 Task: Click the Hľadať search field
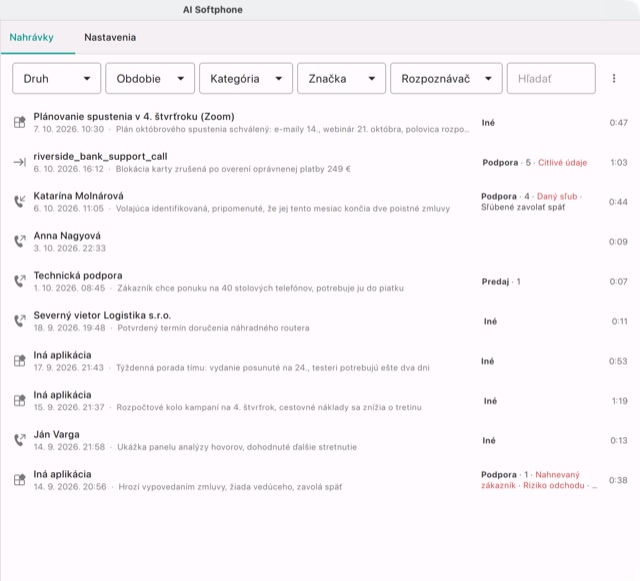[x=551, y=78]
